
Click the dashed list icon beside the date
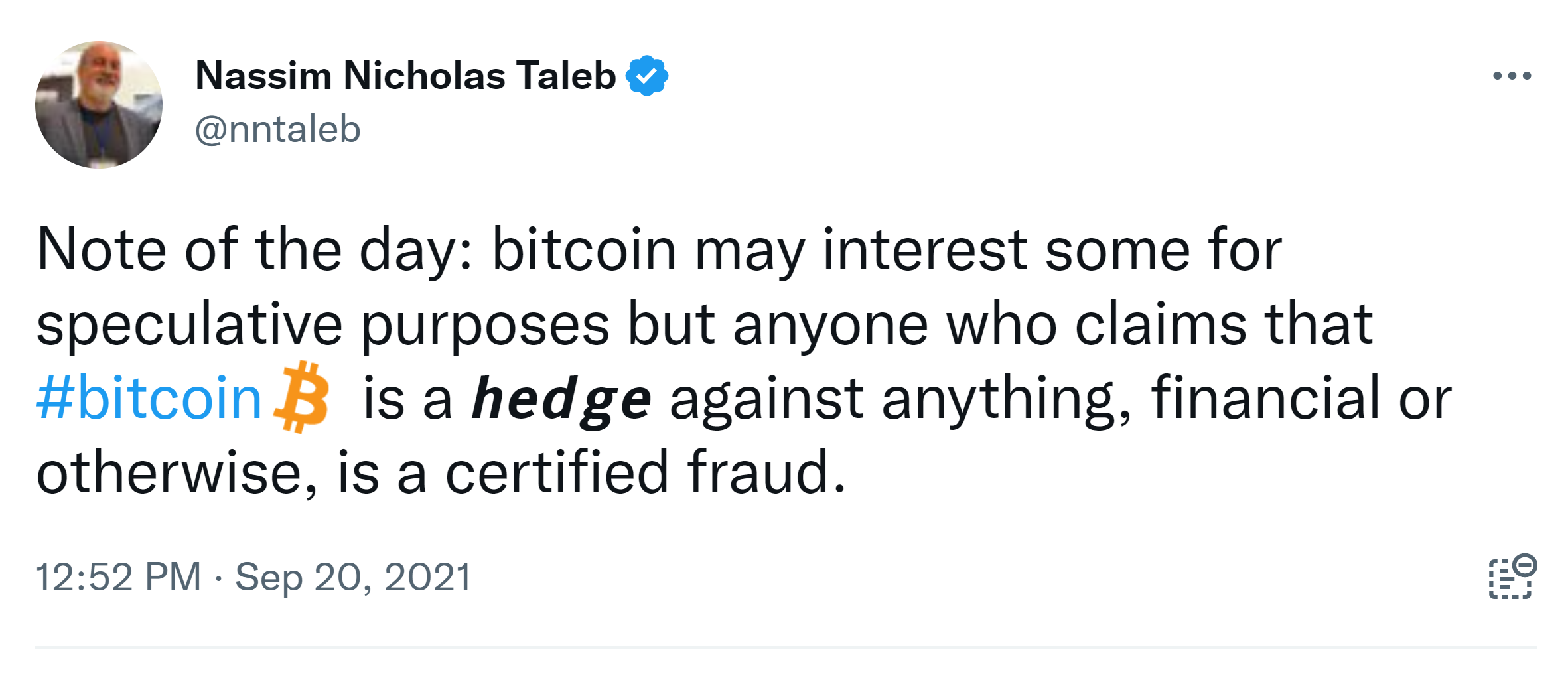pos(1511,577)
